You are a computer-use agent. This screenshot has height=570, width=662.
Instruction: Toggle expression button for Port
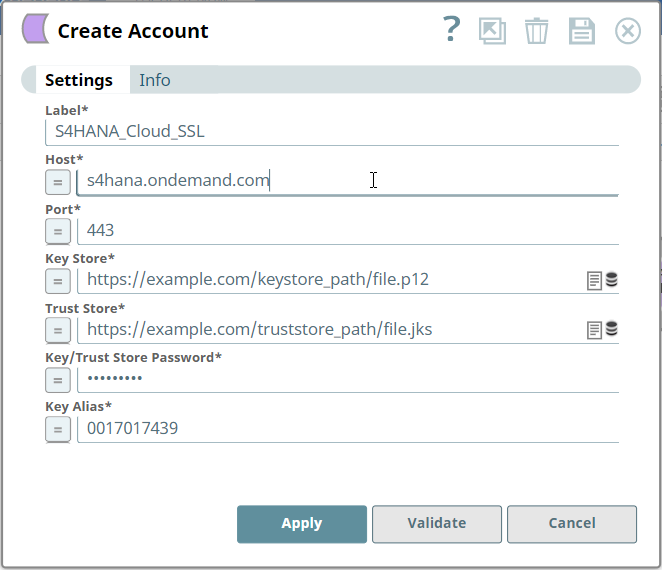tap(58, 232)
